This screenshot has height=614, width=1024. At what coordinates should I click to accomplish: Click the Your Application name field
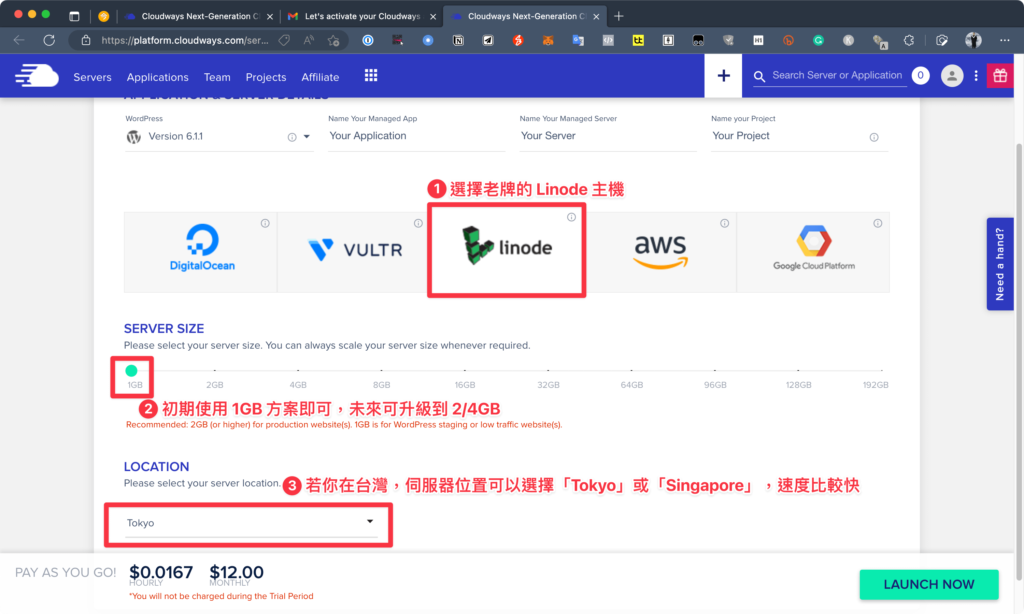[416, 136]
